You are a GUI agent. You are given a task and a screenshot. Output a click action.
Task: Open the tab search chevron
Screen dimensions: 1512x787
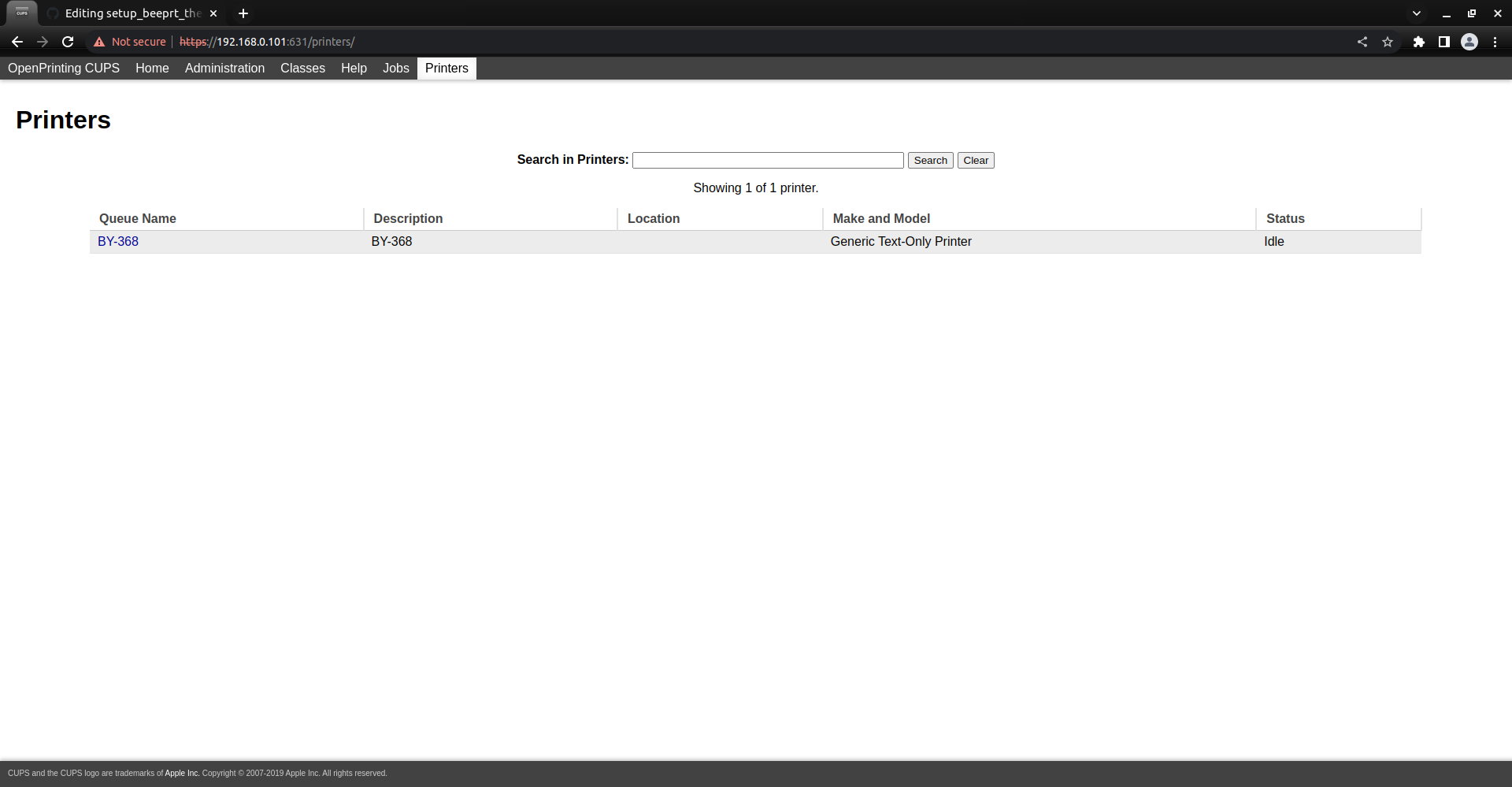(1416, 13)
